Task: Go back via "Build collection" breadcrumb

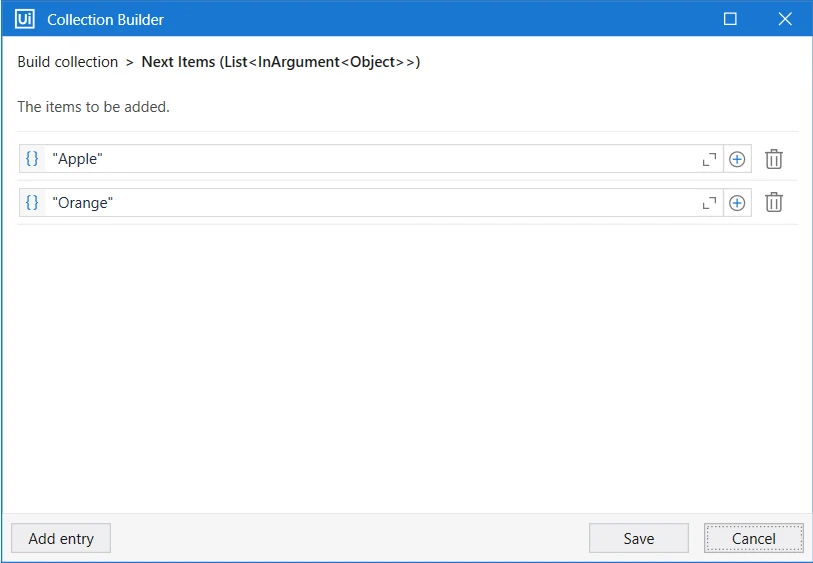Action: [68, 62]
